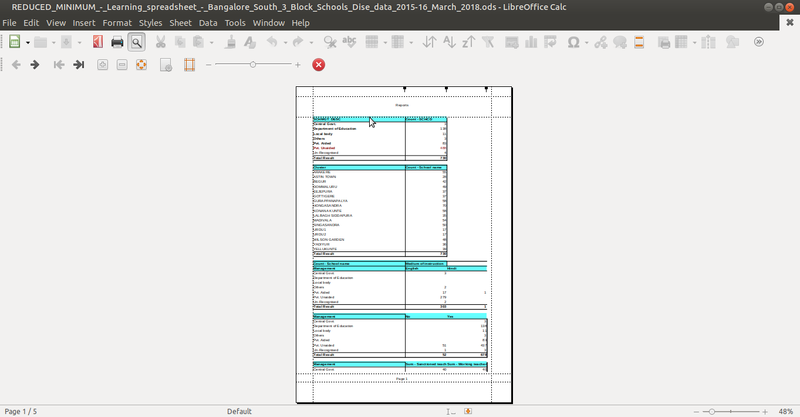Viewport: 800px width, 417px height.
Task: Go to the previous preview page
Action: click(x=16, y=65)
